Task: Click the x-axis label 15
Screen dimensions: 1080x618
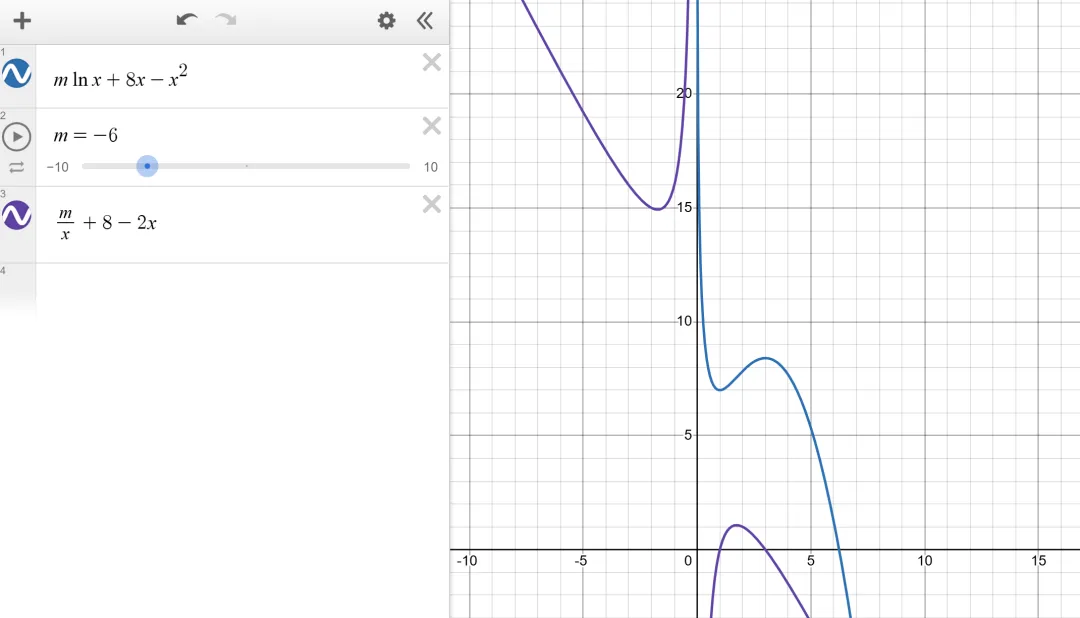Action: pos(1039,561)
